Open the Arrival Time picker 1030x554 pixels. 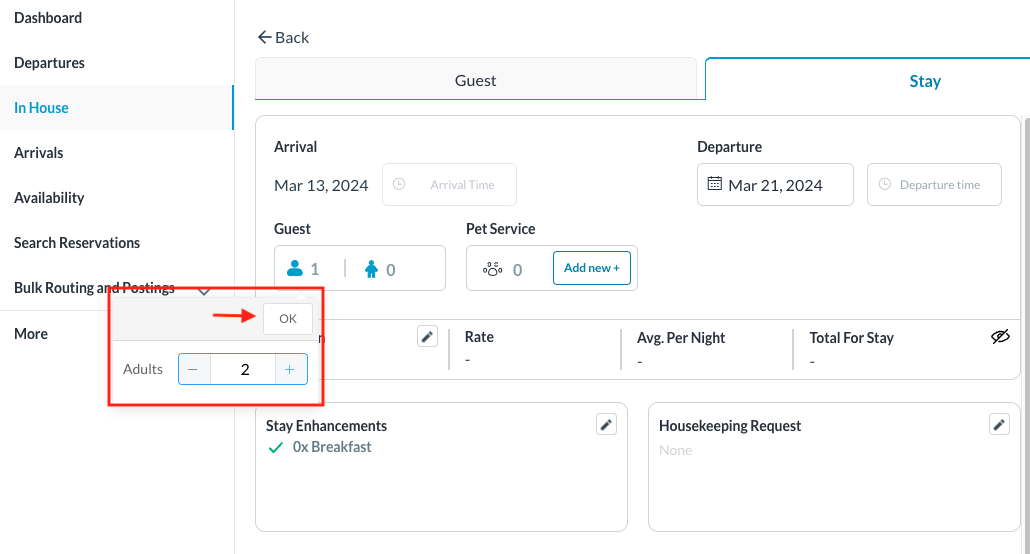450,185
